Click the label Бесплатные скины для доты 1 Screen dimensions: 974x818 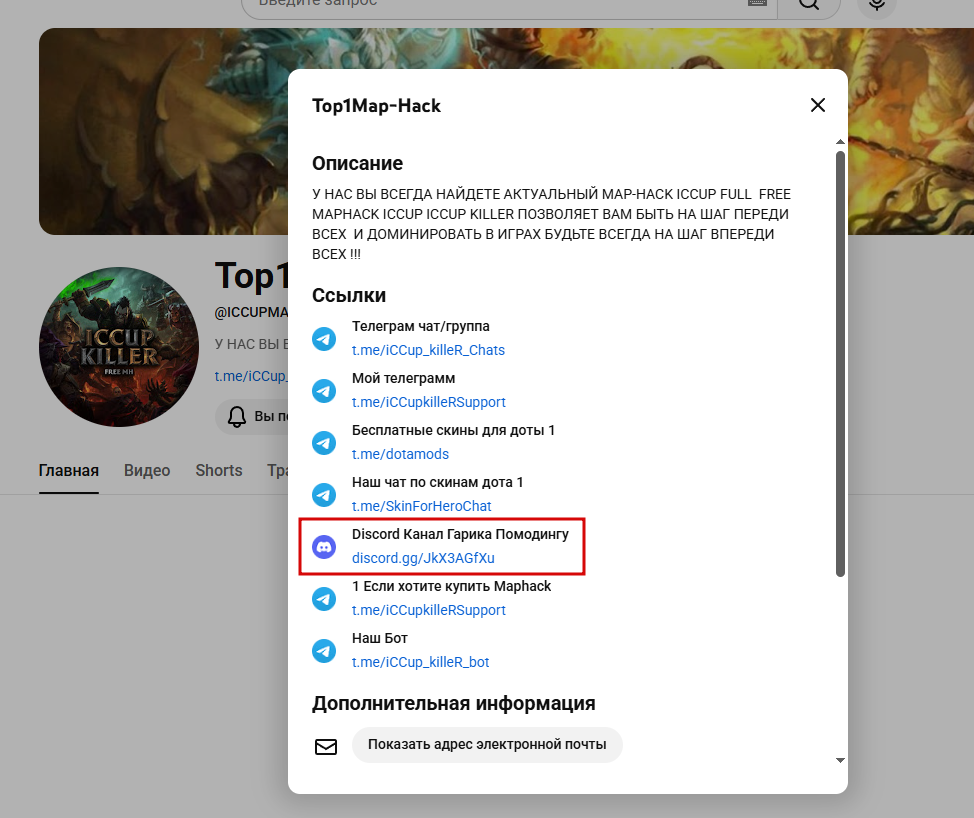(x=453, y=430)
